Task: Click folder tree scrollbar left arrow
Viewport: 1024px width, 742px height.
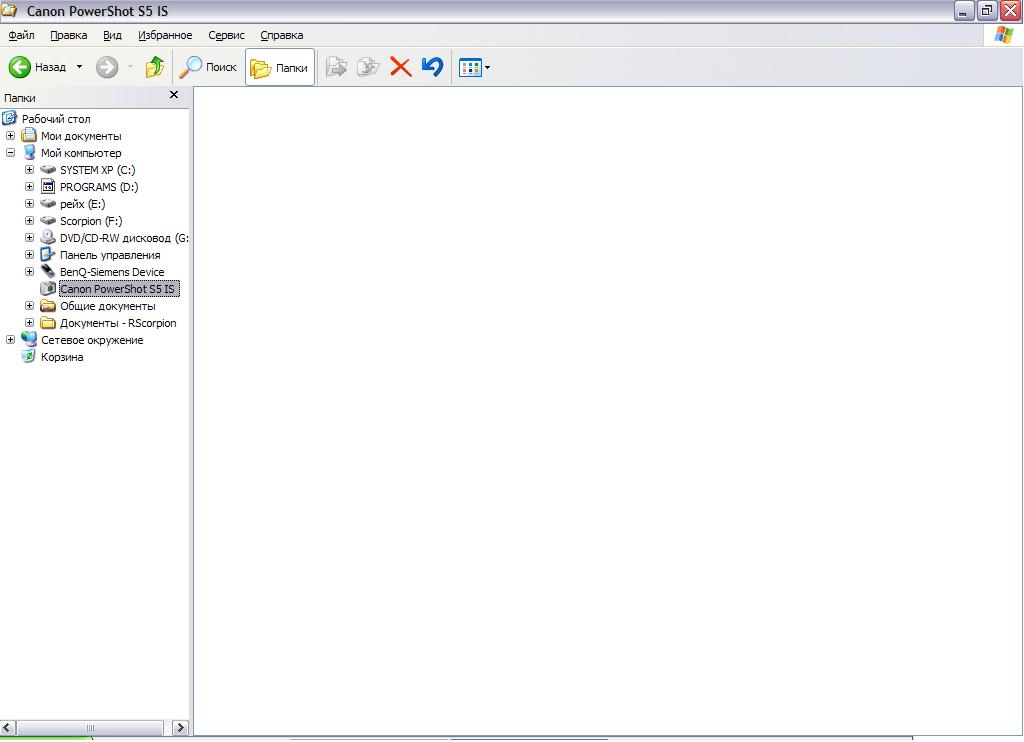Action: click(x=8, y=728)
